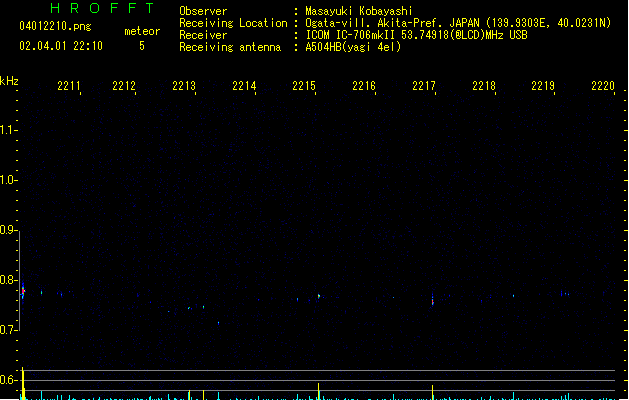Click the meteor label
The image size is (629, 400).
[142, 31]
